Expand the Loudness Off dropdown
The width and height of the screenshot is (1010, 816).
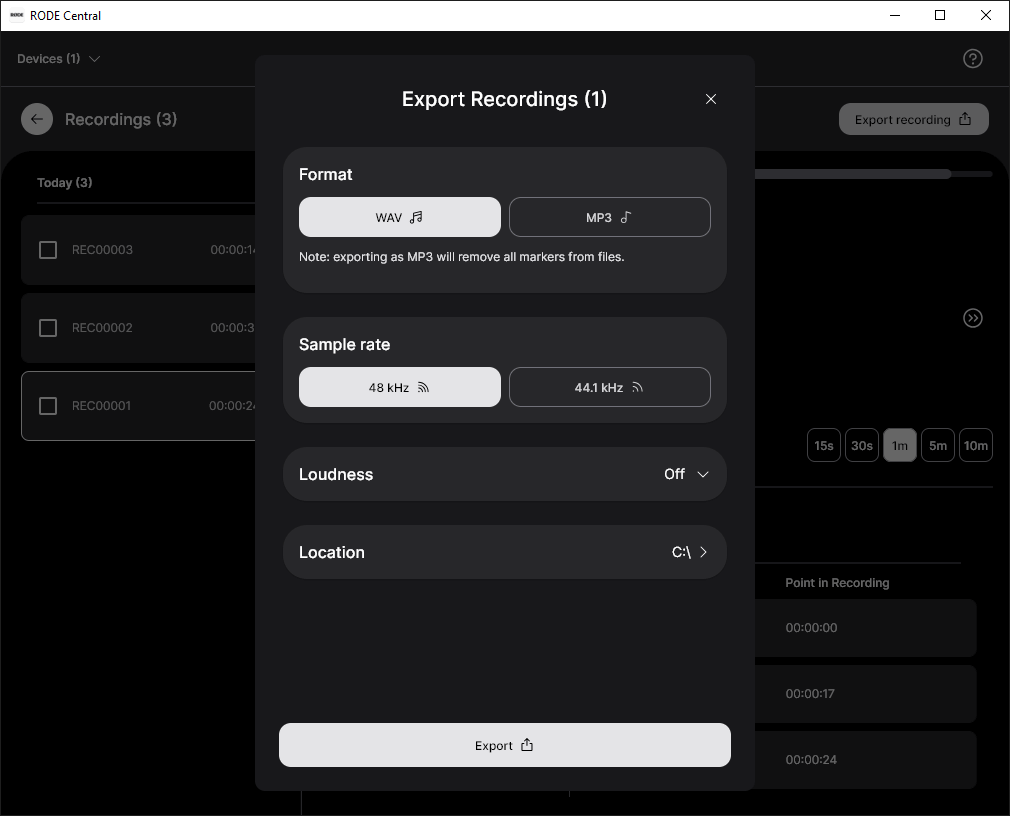686,474
